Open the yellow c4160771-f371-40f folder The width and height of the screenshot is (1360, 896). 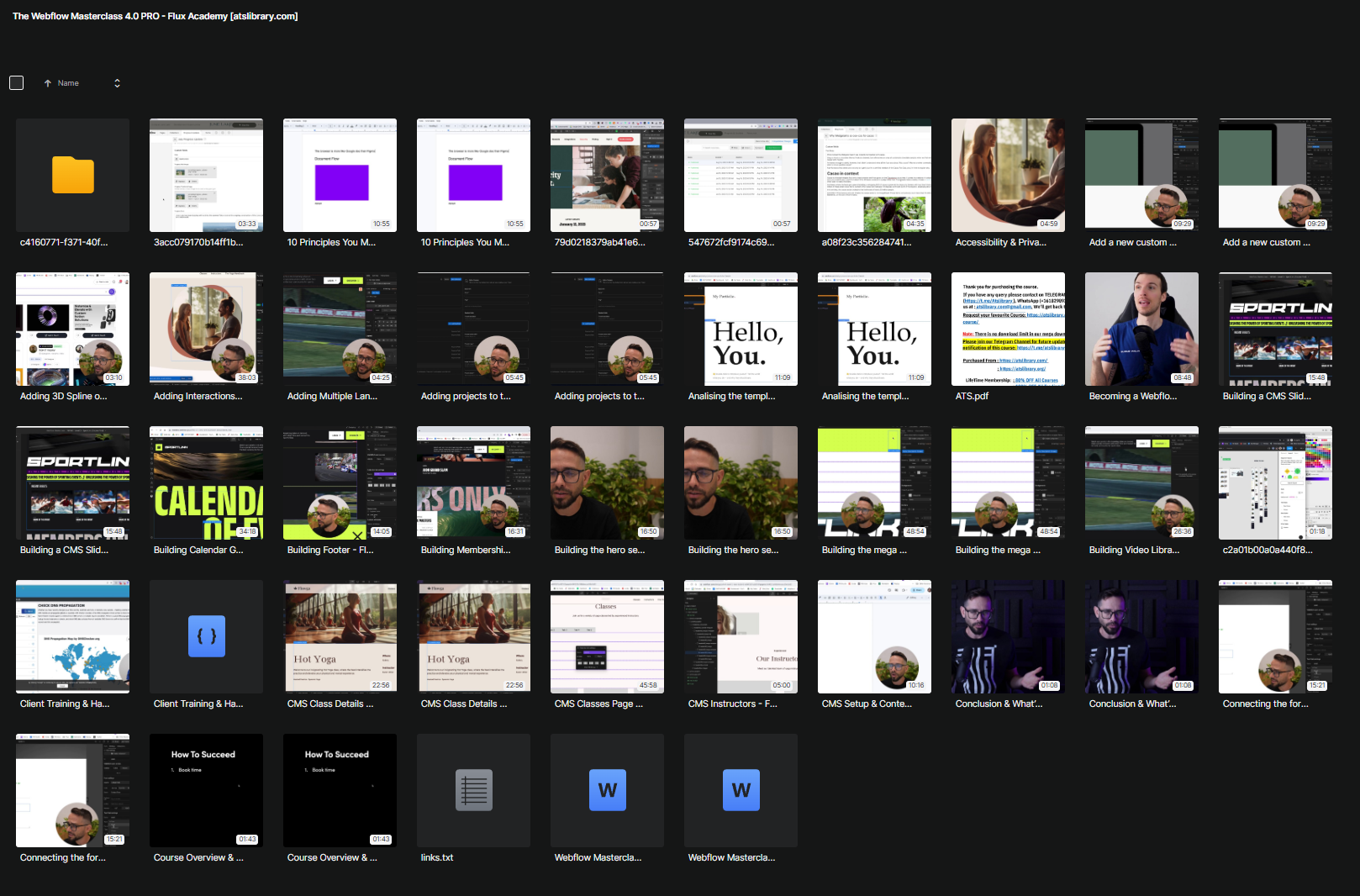point(72,175)
